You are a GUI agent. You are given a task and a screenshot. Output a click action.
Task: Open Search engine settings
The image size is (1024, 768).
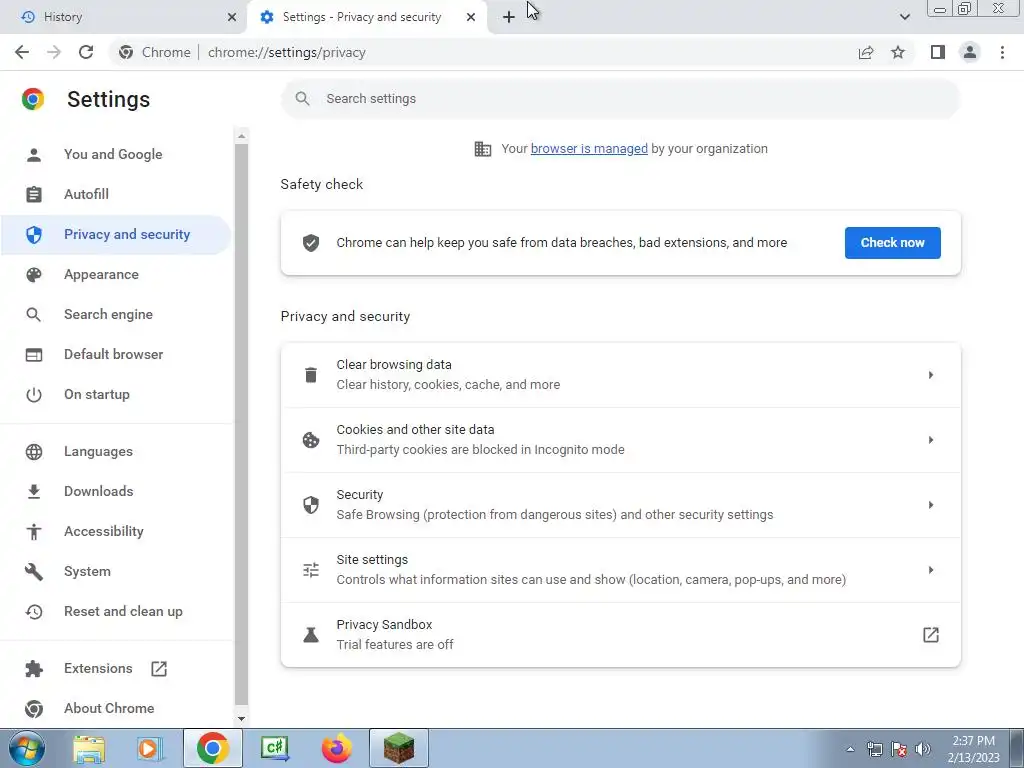pos(116,314)
